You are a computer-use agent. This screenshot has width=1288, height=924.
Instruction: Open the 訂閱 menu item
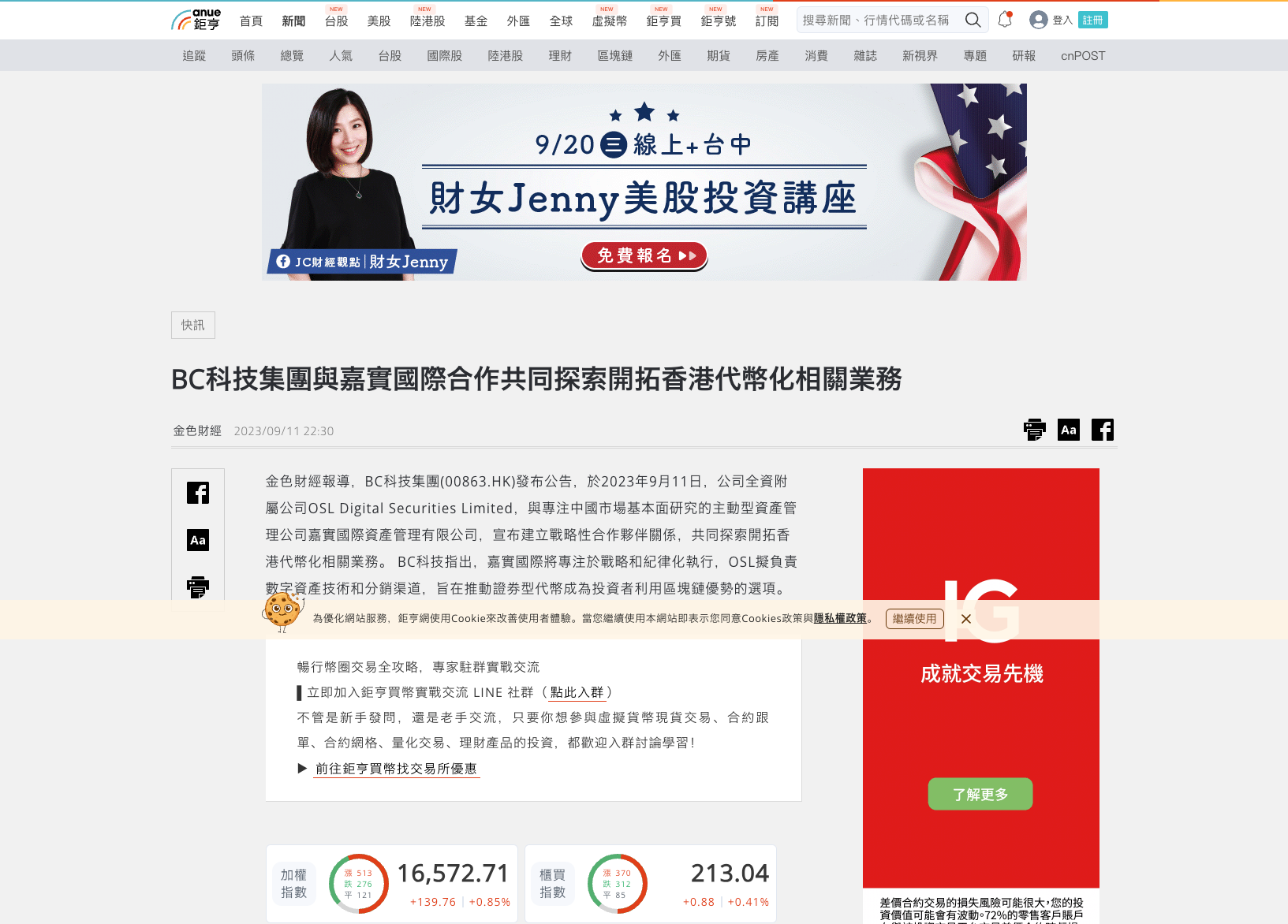pyautogui.click(x=767, y=21)
